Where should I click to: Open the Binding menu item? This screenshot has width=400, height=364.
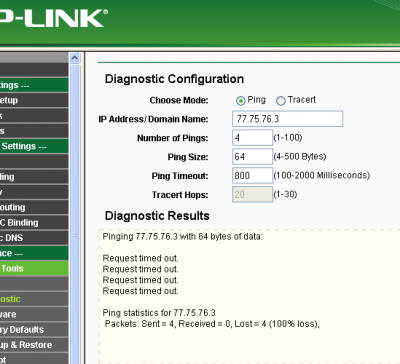tap(34, 223)
